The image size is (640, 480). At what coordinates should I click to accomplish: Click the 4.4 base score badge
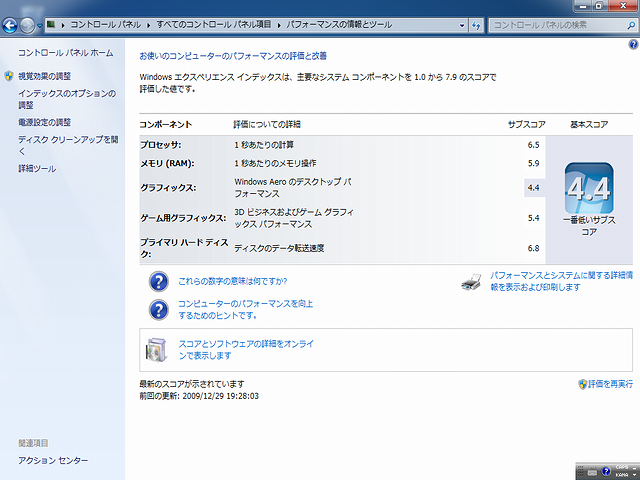(589, 188)
